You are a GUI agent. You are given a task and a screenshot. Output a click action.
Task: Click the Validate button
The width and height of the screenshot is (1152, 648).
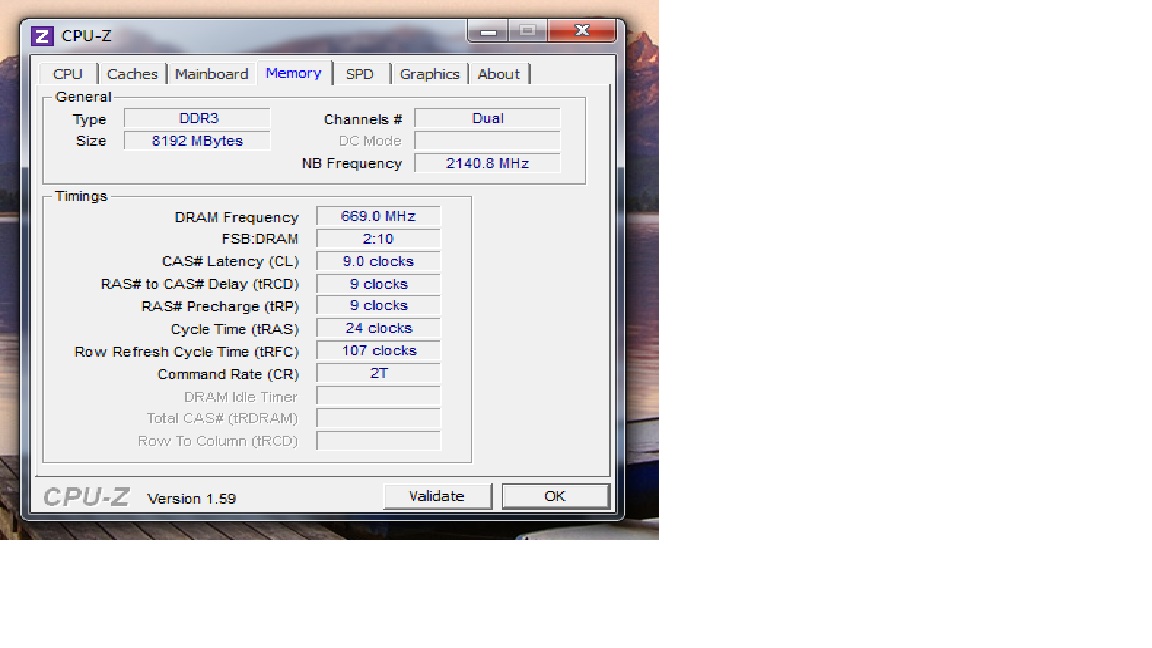pyautogui.click(x=437, y=496)
